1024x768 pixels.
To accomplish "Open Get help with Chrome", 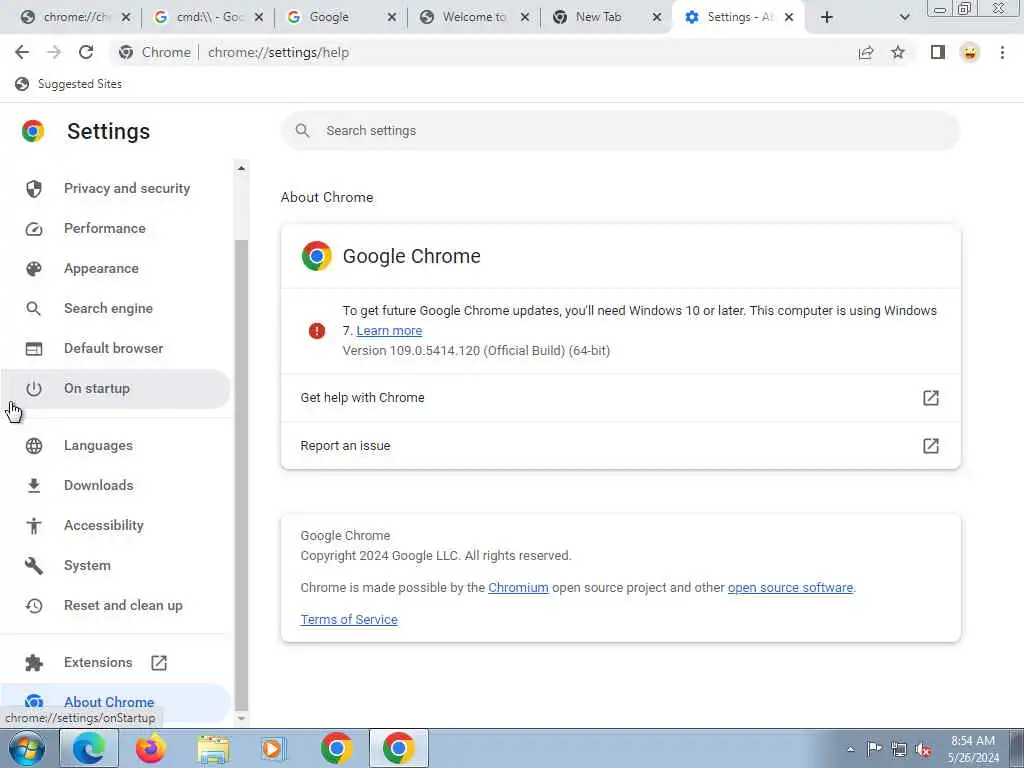I will pyautogui.click(x=620, y=398).
